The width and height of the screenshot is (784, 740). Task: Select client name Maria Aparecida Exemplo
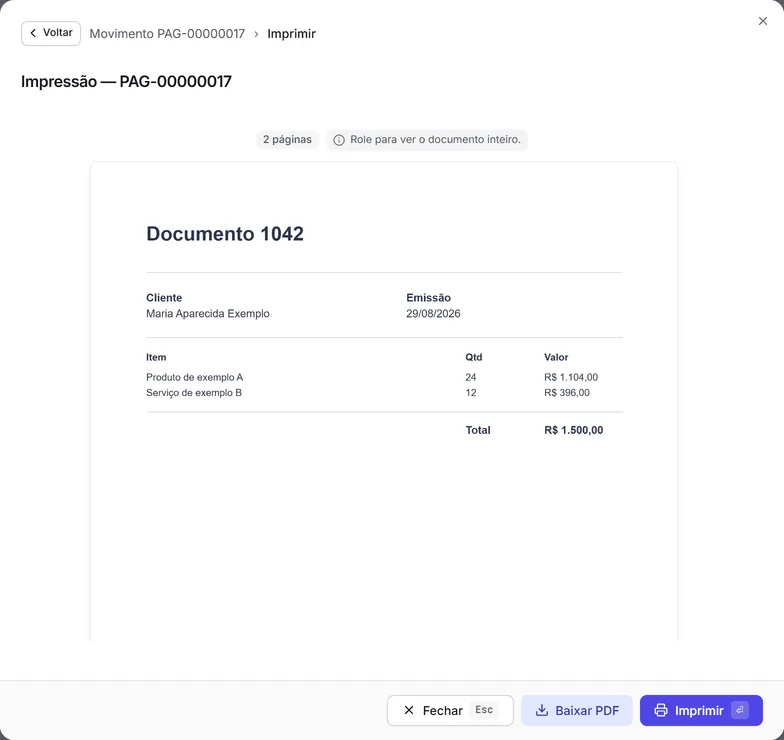(208, 314)
